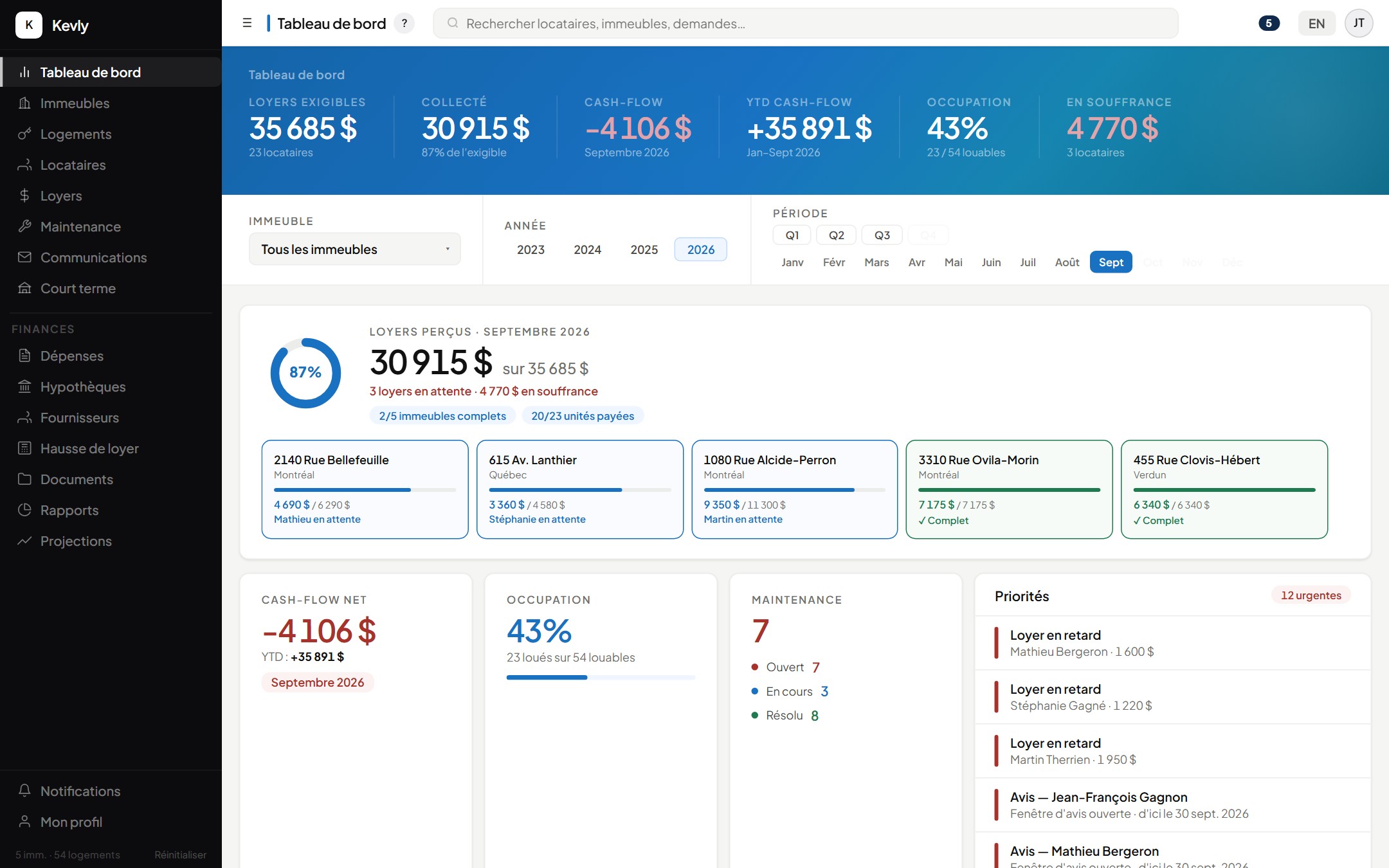This screenshot has width=1389, height=868.
Task: Click the Hausse de loyer icon
Action: coord(24,448)
